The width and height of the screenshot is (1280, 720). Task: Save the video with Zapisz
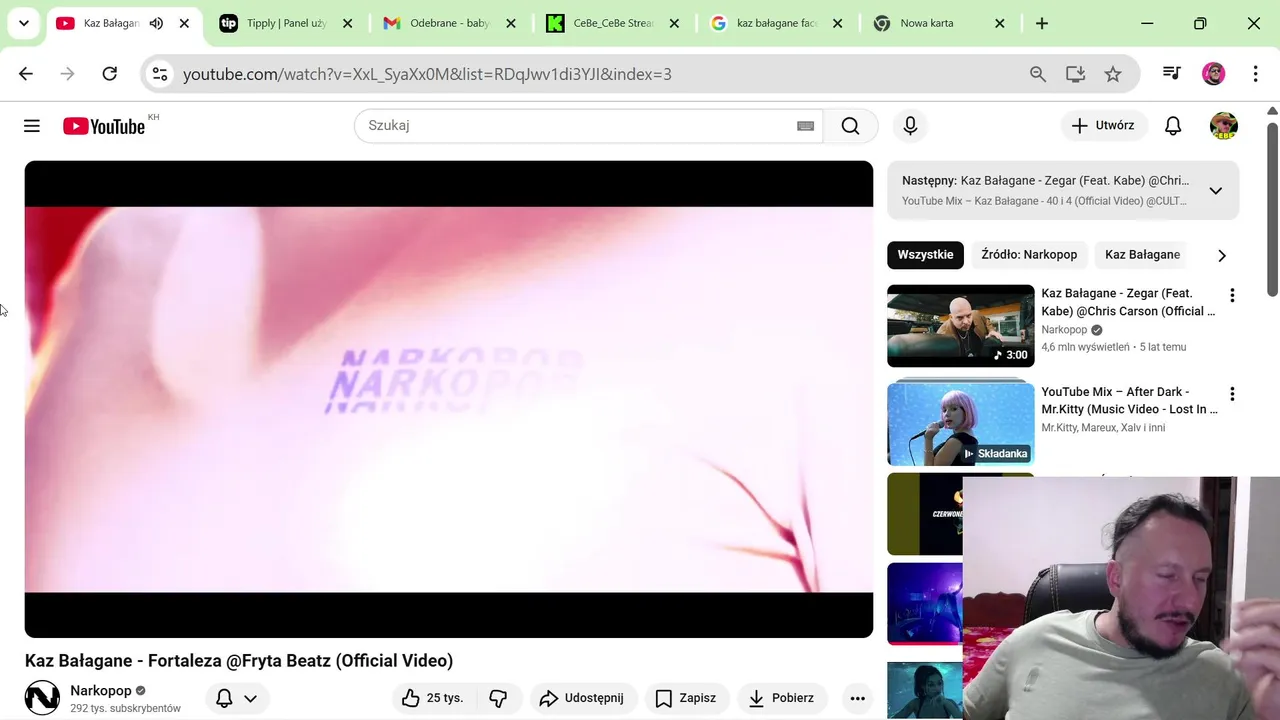coord(685,698)
